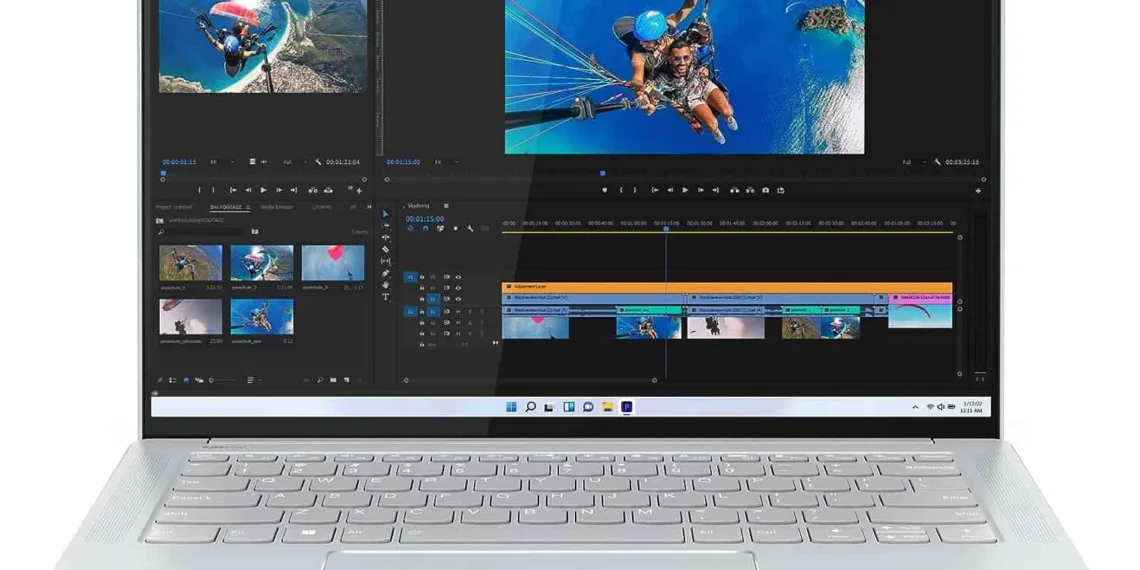The width and height of the screenshot is (1140, 570).
Task: Click Export Frame camera icon in Program monitor
Action: (x=766, y=190)
